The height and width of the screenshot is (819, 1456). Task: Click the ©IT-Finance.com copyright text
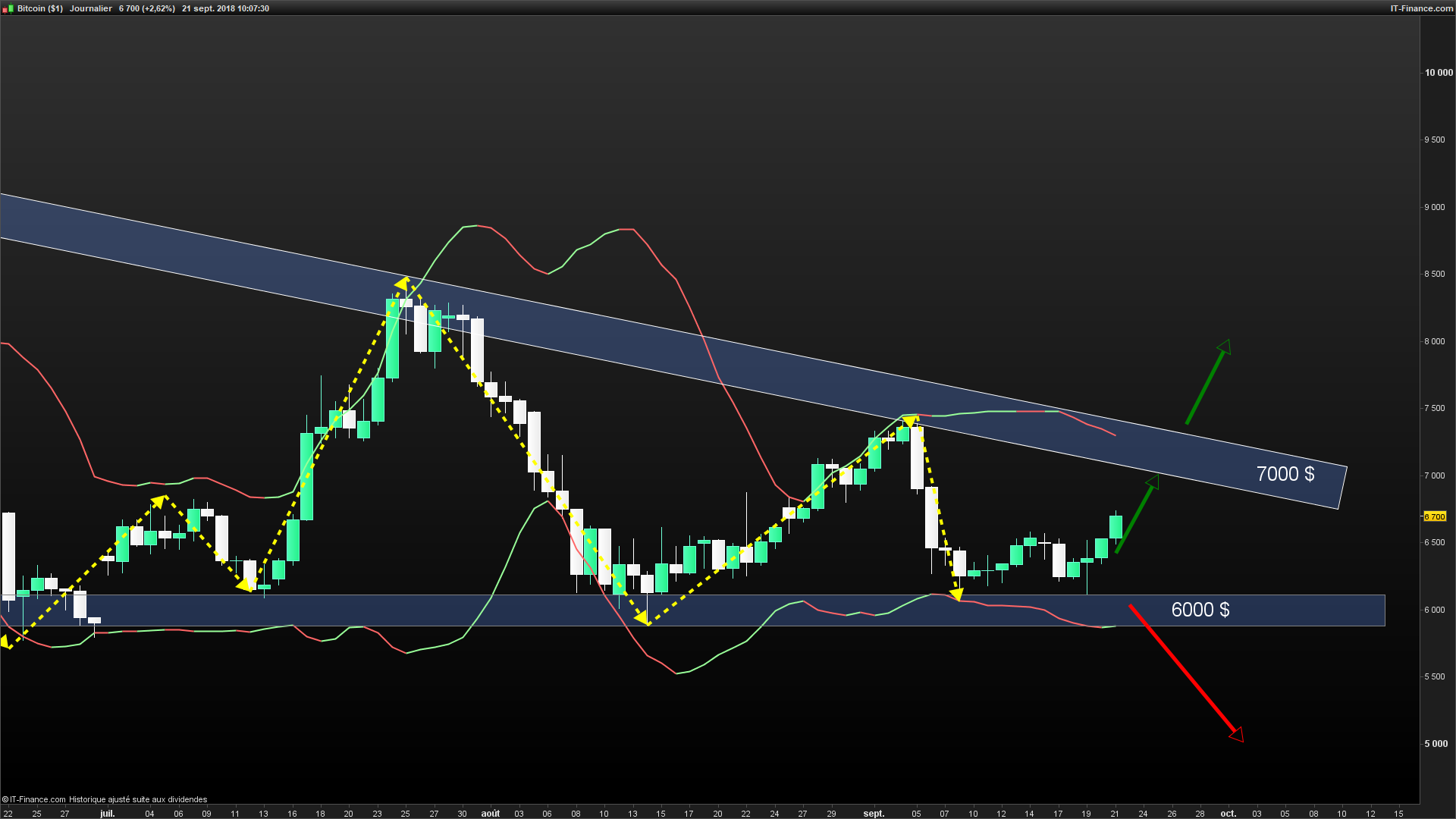pos(33,799)
